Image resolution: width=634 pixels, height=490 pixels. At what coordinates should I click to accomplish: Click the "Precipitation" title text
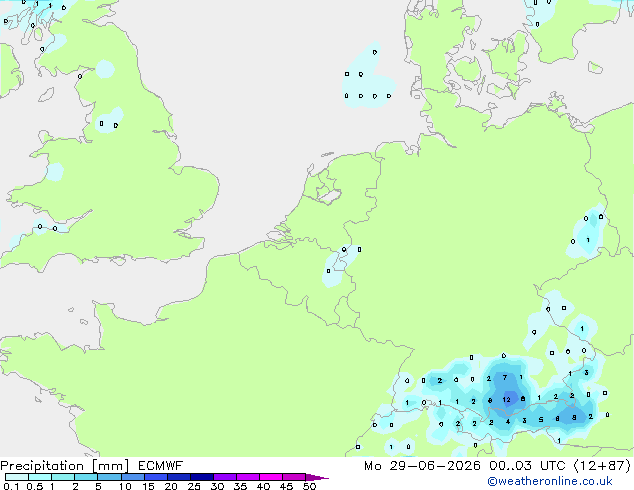[42, 466]
